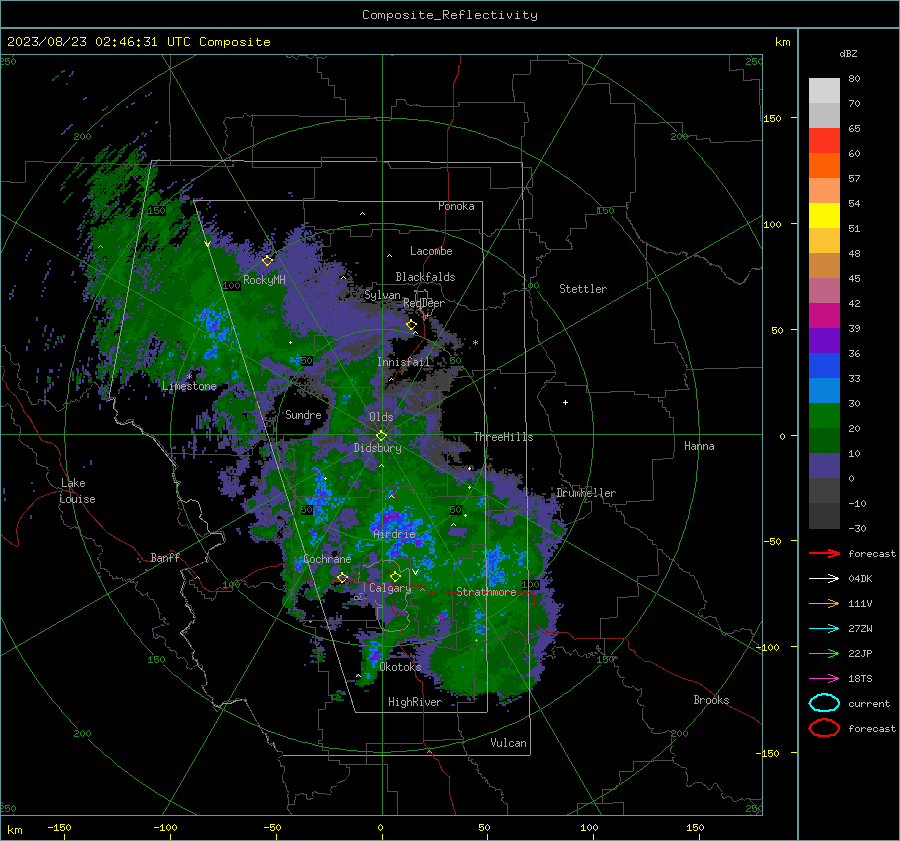Screen dimensions: 900x841
Task: Click the Didsbury label
Action: pyautogui.click(x=377, y=448)
